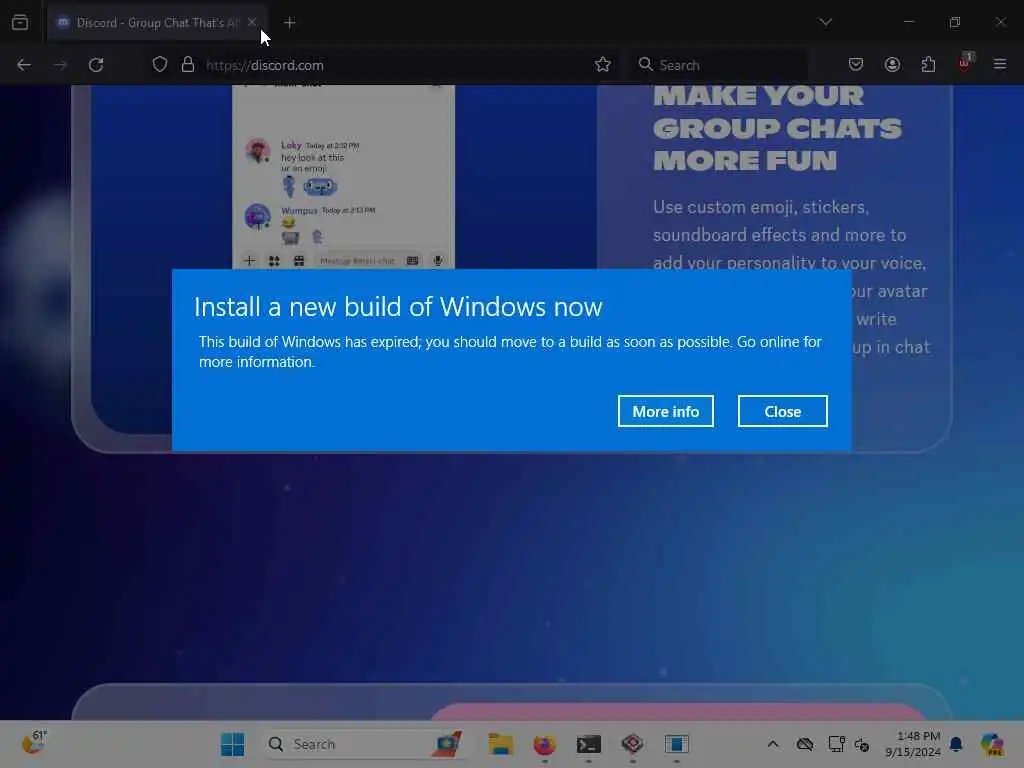Screen dimensions: 1024x768
Task: Click the microphone icon in the chat mockup
Action: [x=438, y=261]
